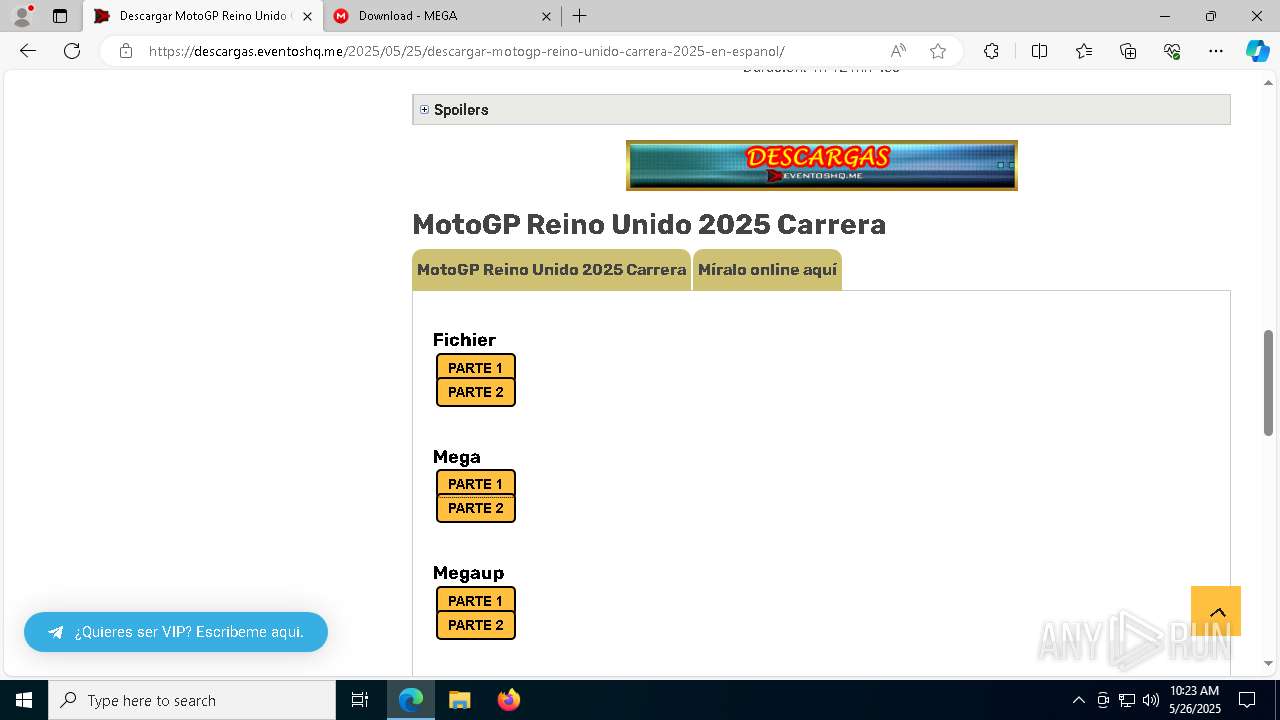Click the Fichier heading text
The image size is (1280, 720).
point(464,340)
